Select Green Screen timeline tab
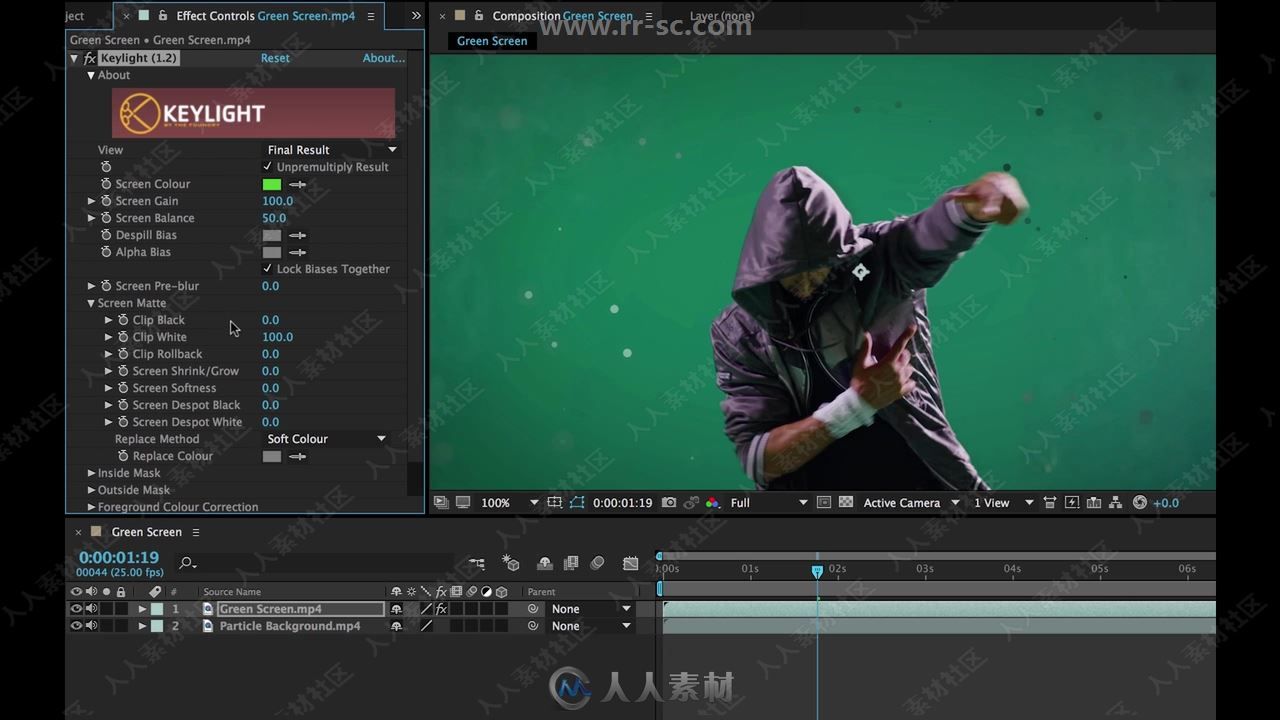The width and height of the screenshot is (1280, 720). [x=147, y=532]
